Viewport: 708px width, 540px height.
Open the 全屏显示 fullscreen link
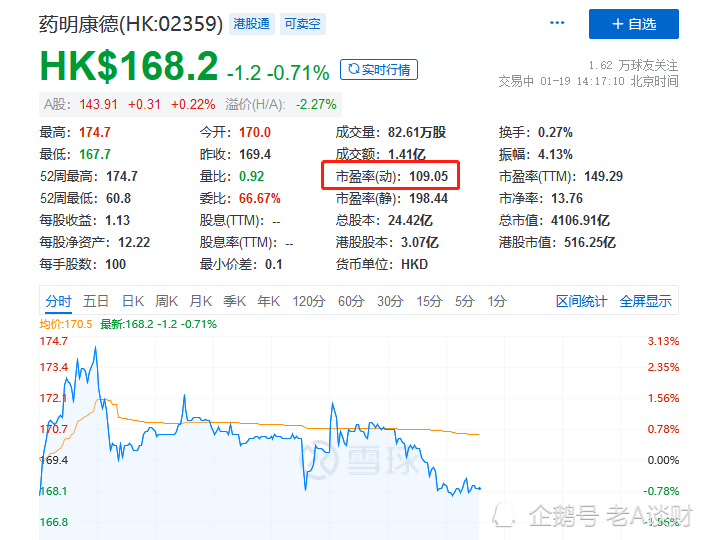(646, 301)
